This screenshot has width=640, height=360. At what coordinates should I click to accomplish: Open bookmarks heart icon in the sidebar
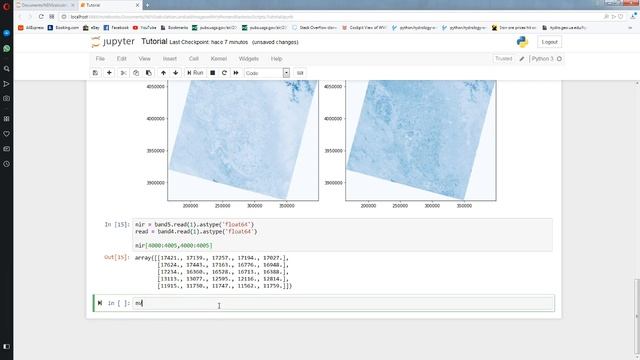pos(7,134)
